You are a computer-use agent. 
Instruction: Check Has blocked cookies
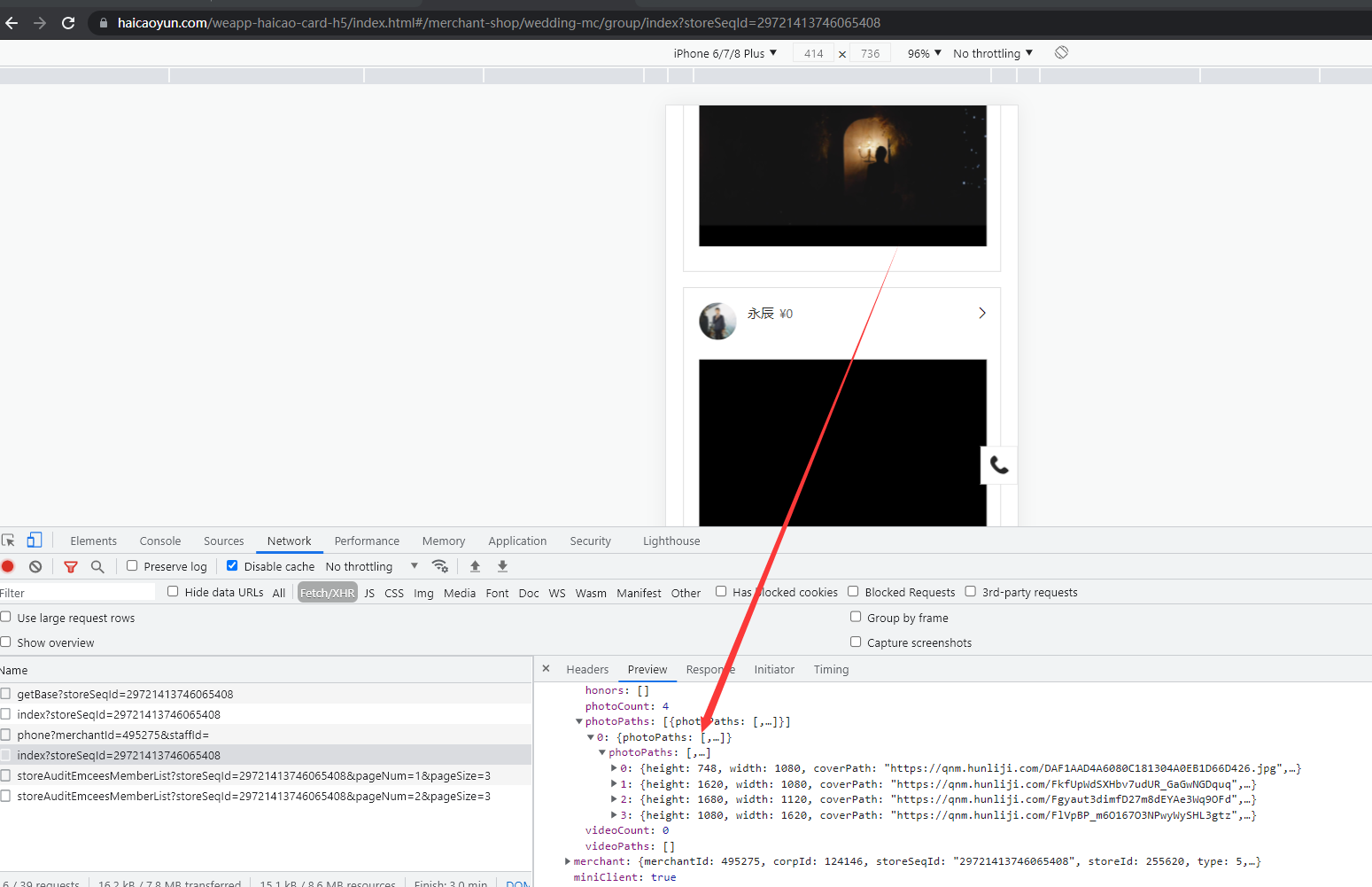click(x=721, y=591)
